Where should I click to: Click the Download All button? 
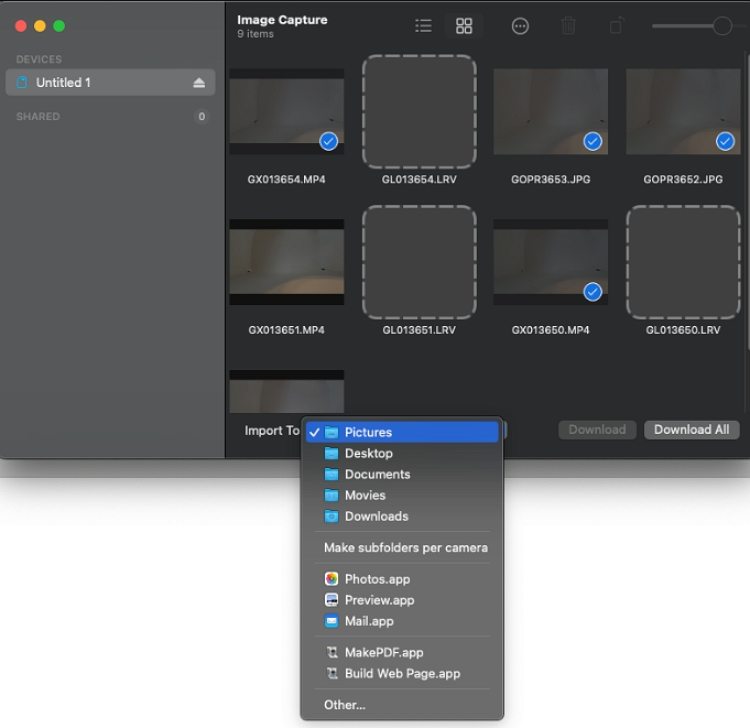[x=691, y=430]
